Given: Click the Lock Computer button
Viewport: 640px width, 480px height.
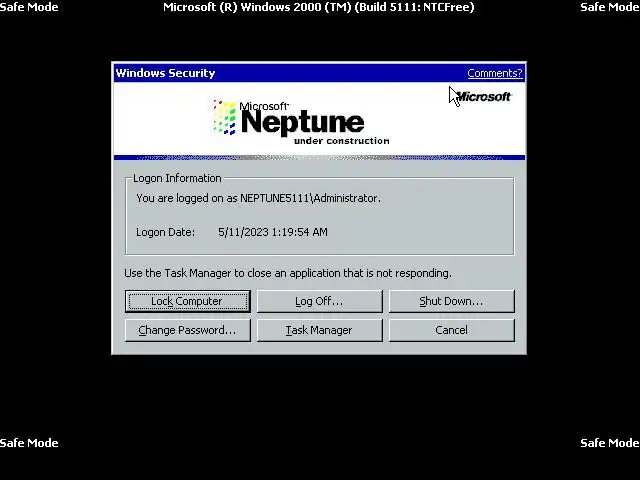Looking at the screenshot, I should [188, 301].
